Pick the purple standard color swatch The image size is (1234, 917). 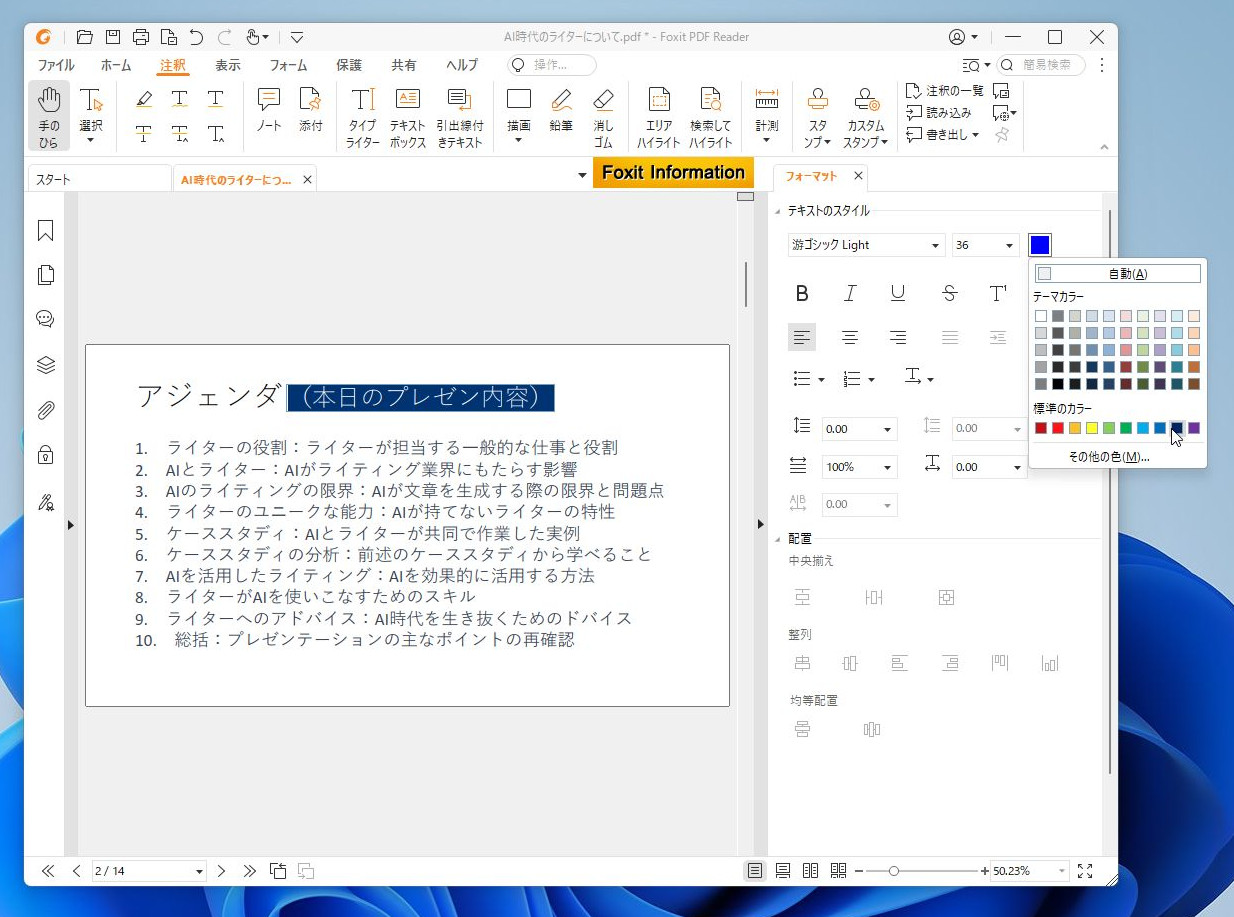point(1194,428)
